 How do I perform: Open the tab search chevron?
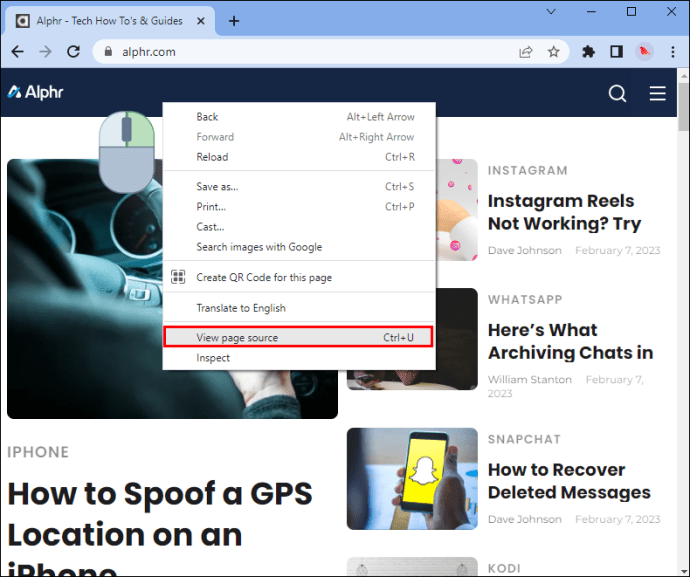(x=551, y=12)
